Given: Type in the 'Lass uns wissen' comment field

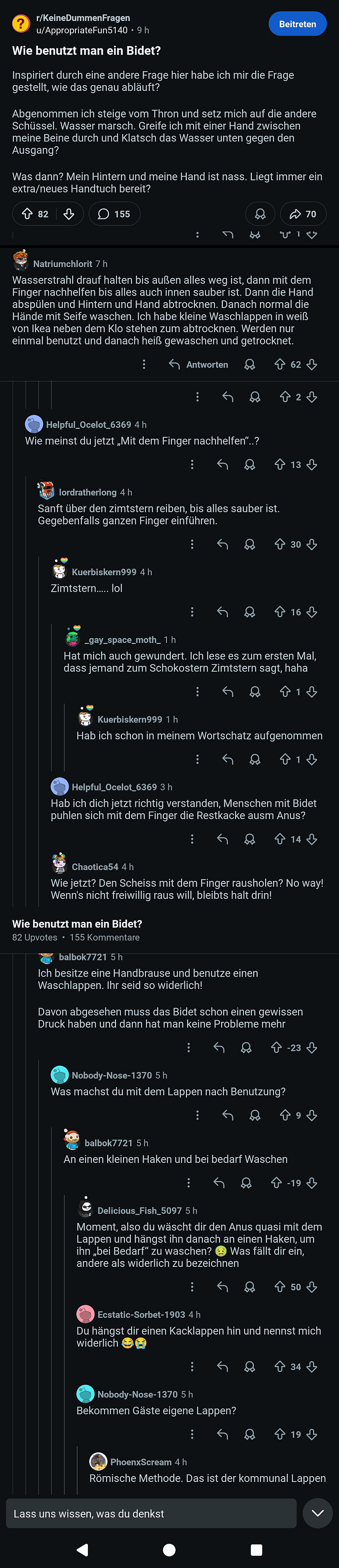Looking at the screenshot, I should tap(151, 1513).
